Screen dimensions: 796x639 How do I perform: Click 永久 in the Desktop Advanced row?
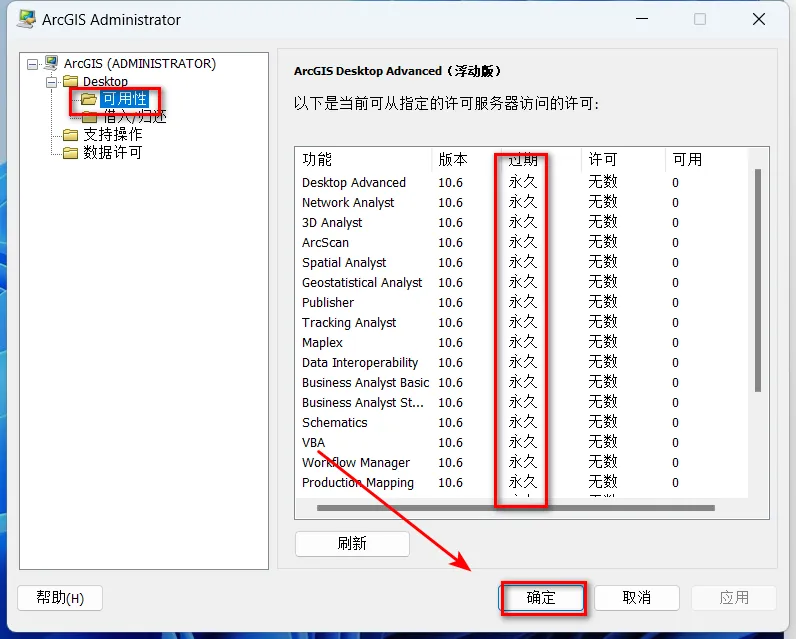click(x=522, y=182)
